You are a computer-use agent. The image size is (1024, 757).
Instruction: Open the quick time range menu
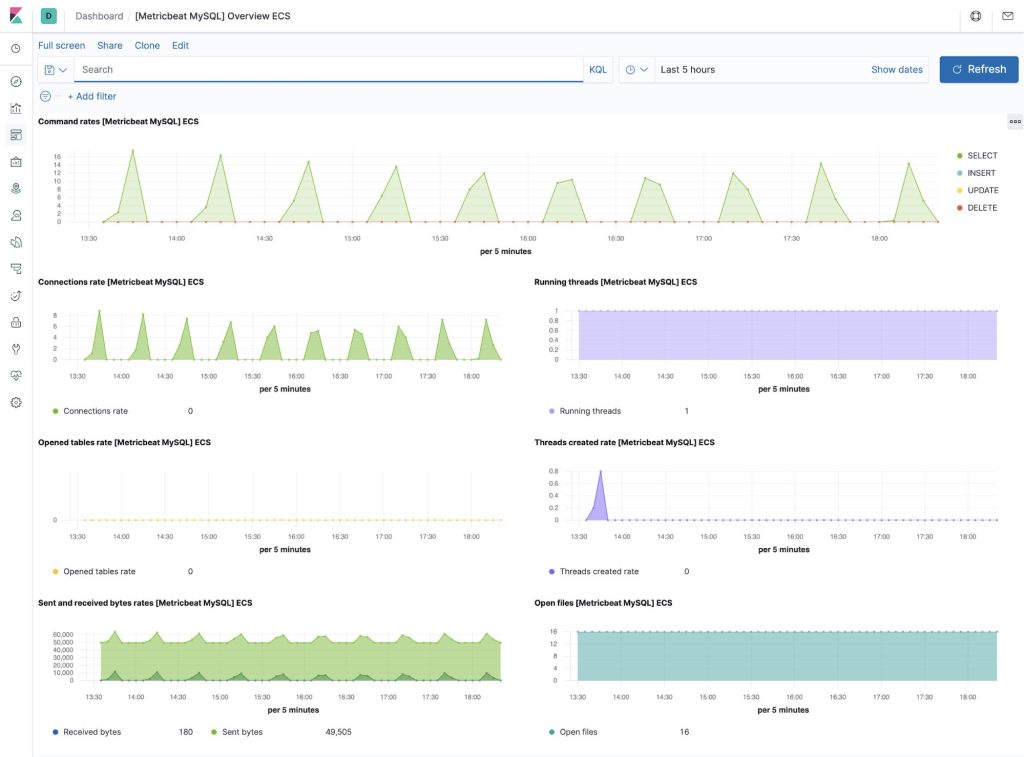click(x=637, y=70)
